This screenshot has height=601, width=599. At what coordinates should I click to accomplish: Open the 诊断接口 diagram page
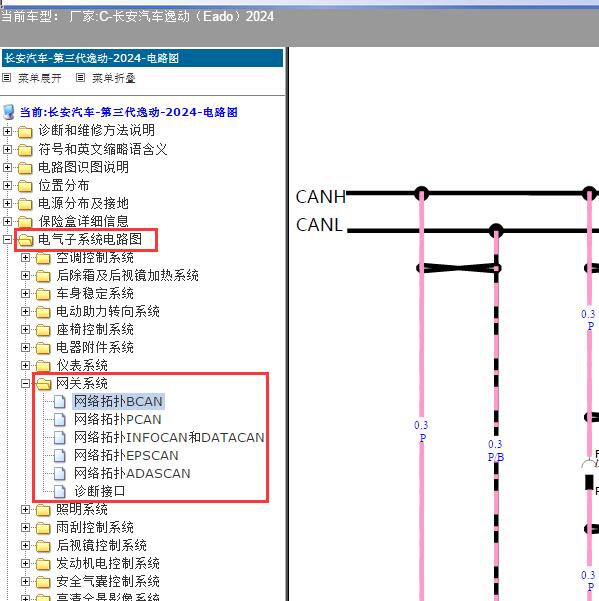[100, 491]
